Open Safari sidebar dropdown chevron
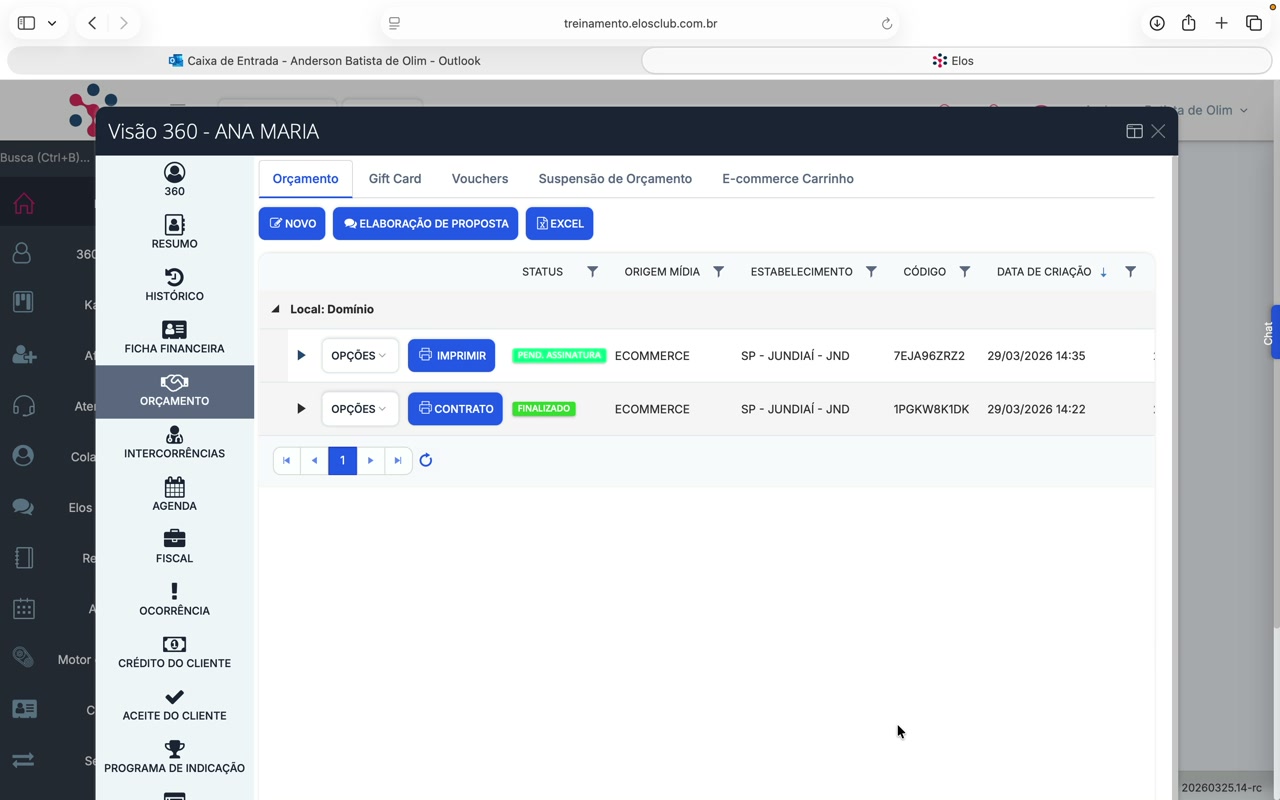This screenshot has width=1280, height=800. click(52, 23)
